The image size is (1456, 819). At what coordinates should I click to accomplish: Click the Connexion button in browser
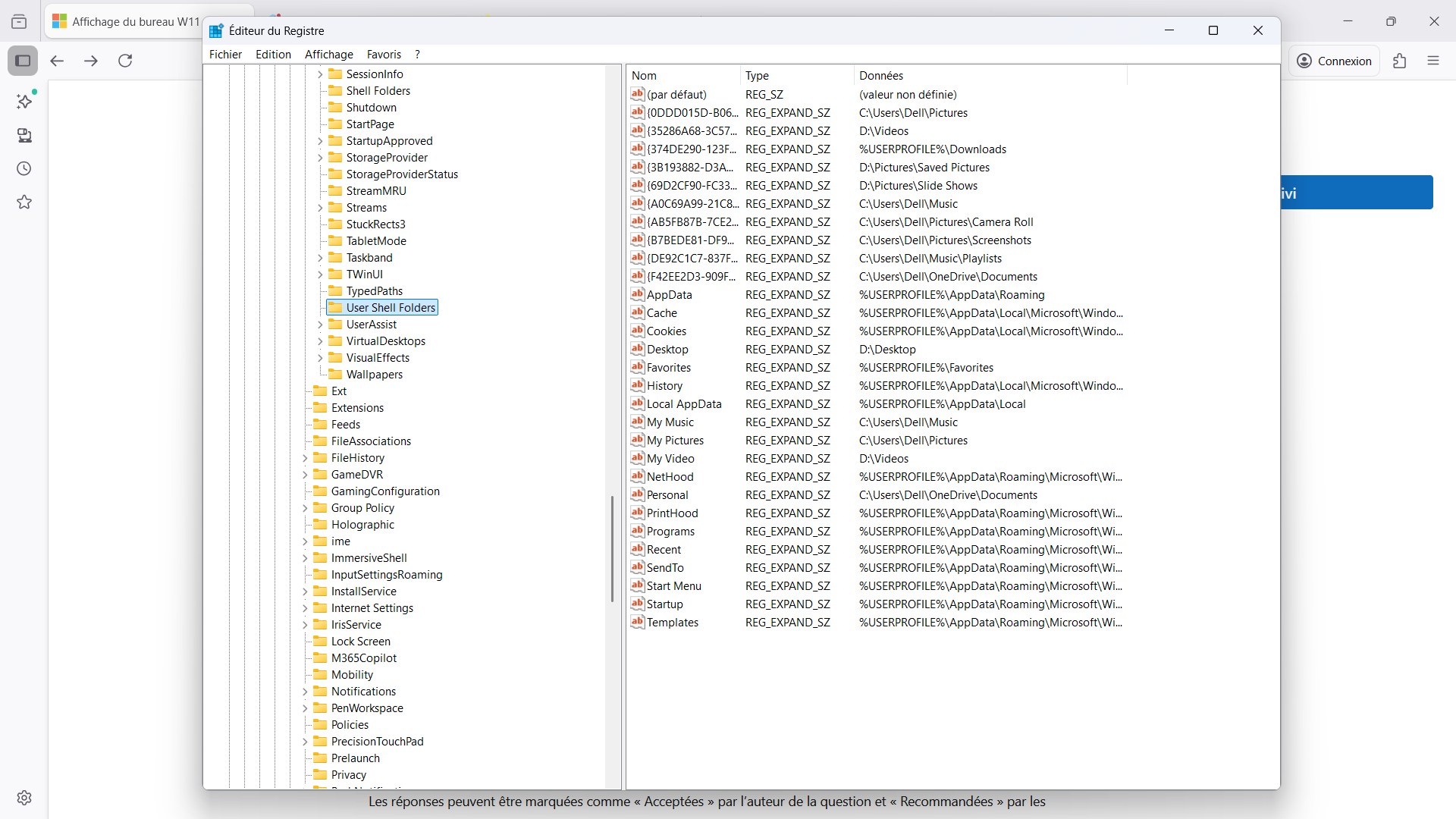pos(1334,61)
